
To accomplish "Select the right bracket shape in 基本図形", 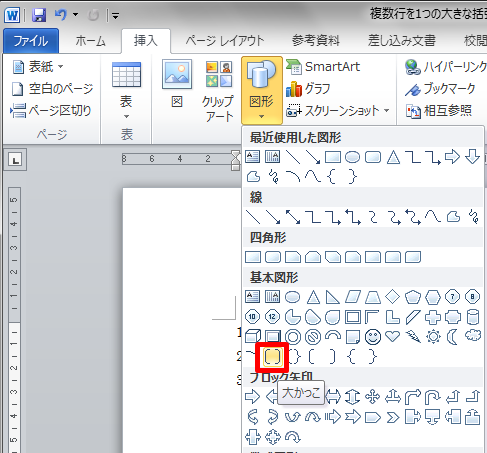I will tap(332, 357).
